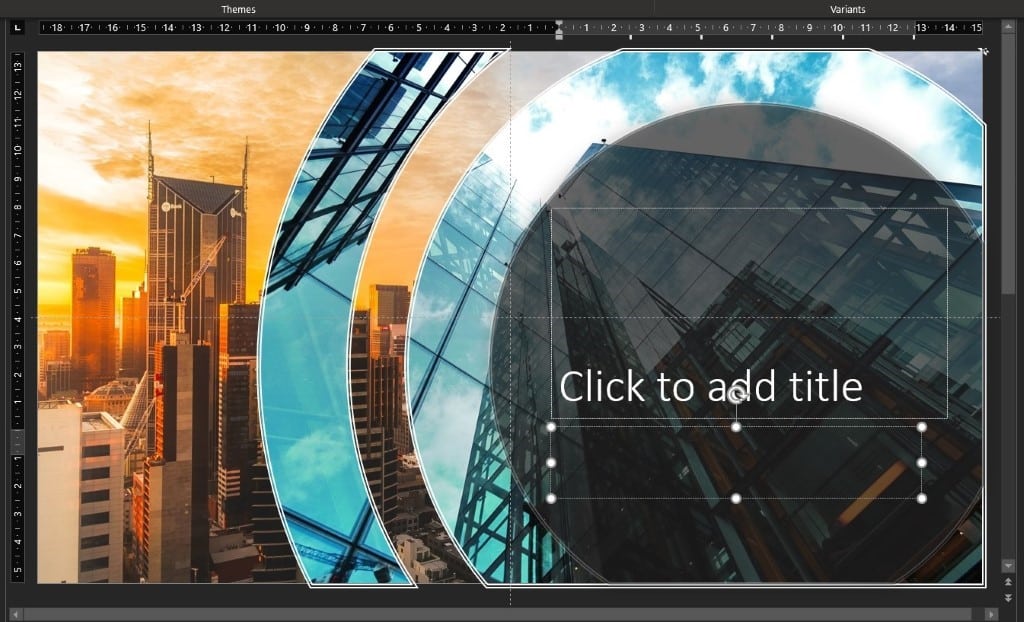This screenshot has height=622, width=1024.
Task: Go to previous slide using double-up arrow
Action: (1008, 581)
